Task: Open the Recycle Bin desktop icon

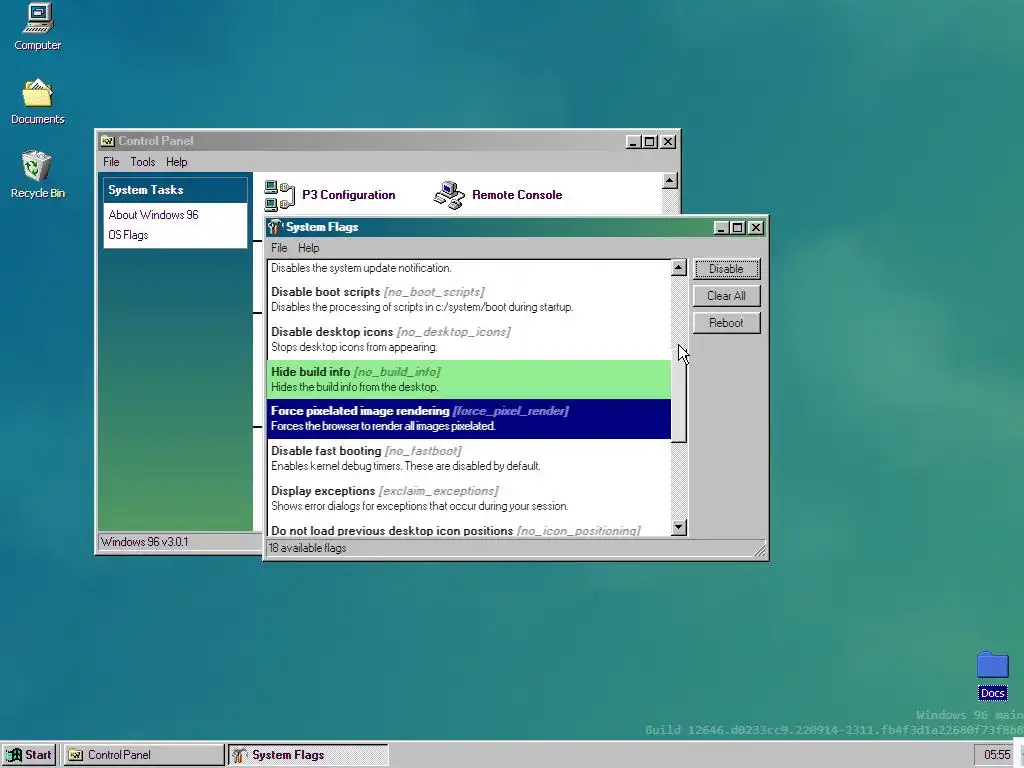Action: click(38, 175)
